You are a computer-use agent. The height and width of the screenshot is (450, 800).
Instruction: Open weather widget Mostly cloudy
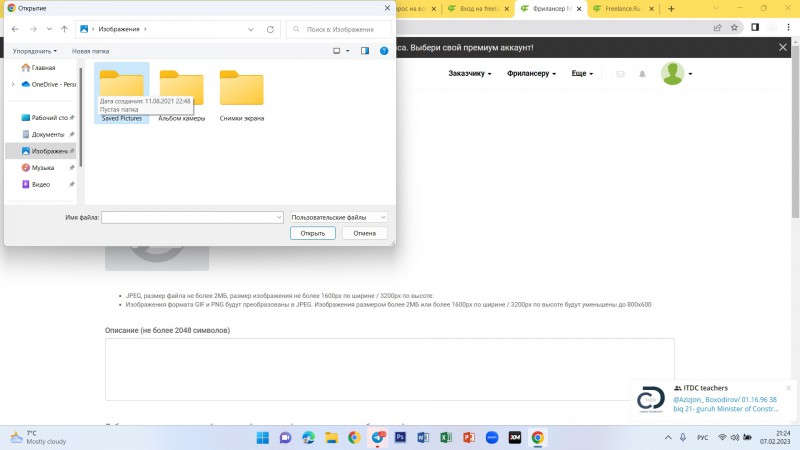click(39, 437)
